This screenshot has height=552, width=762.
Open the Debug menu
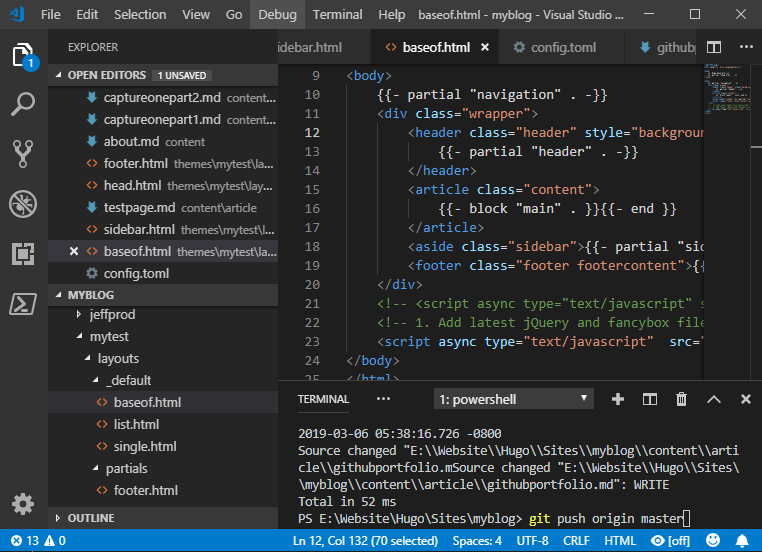(x=277, y=15)
